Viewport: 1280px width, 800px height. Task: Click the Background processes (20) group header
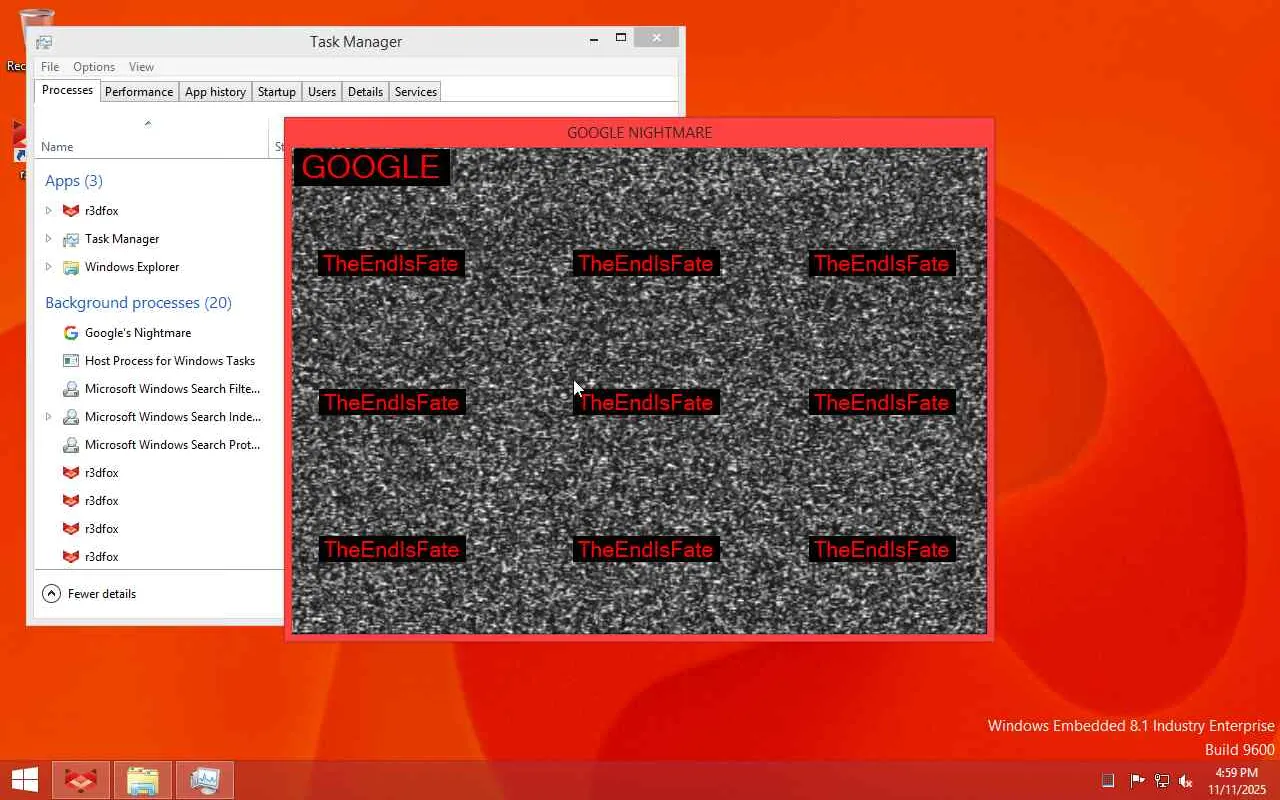coord(138,303)
